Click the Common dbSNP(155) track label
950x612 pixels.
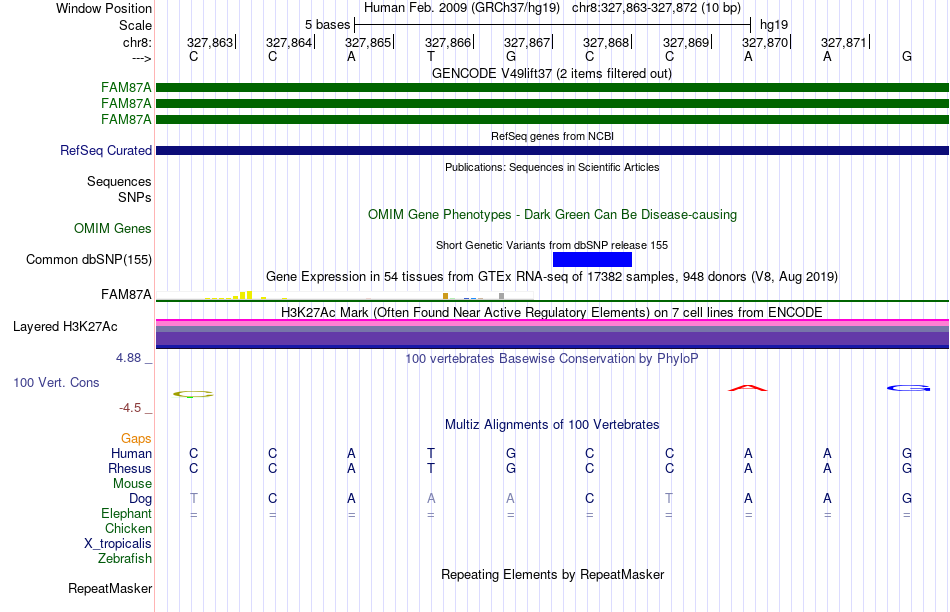(x=88, y=259)
